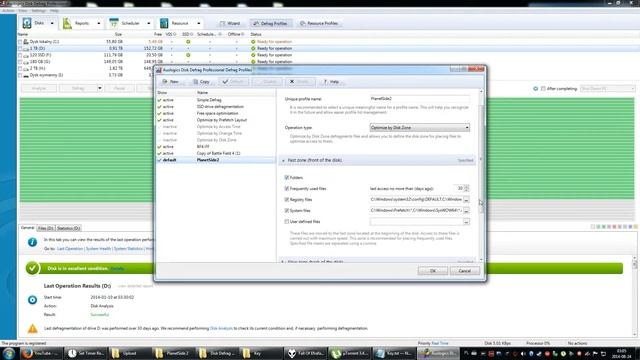640x360 pixels.
Task: Click the Unique profile name field
Action: [420, 98]
